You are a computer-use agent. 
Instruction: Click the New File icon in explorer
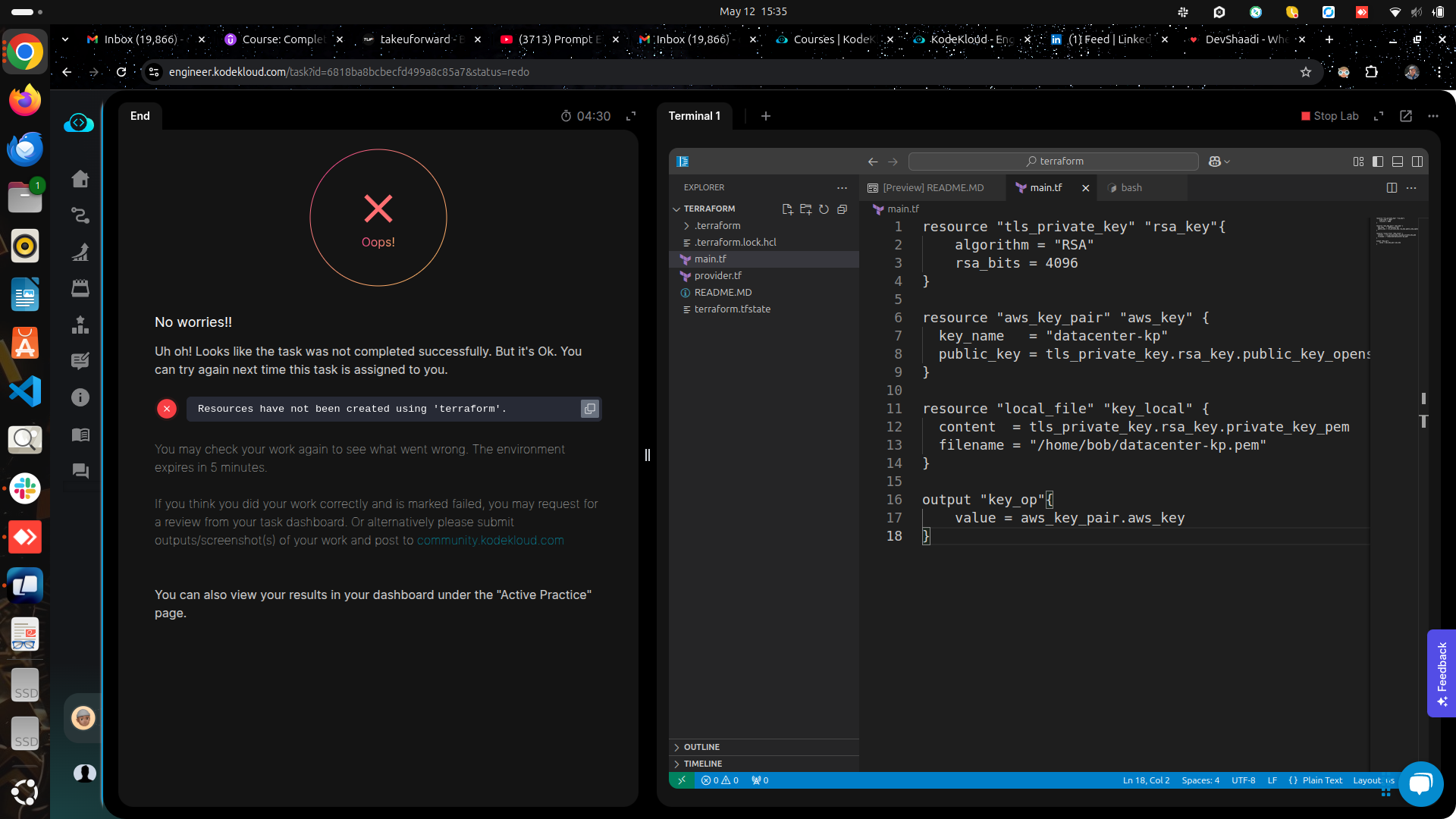(787, 209)
